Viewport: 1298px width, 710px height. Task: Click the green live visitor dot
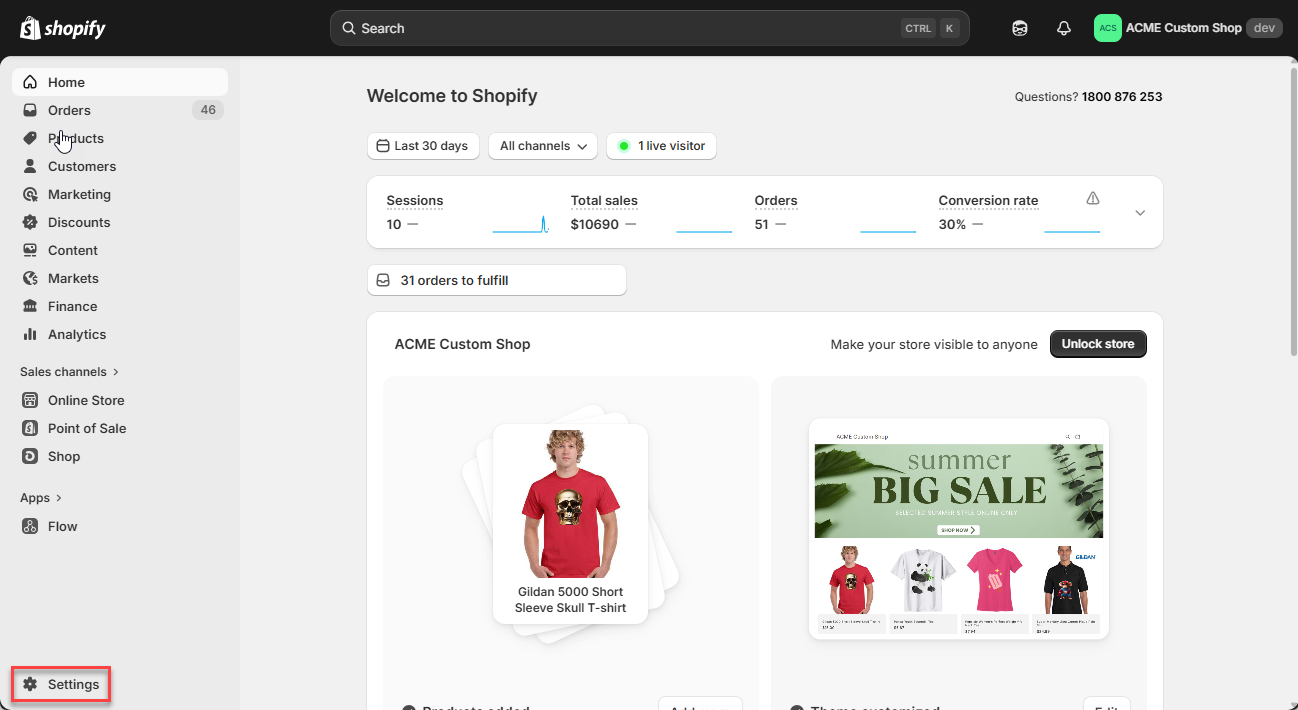click(624, 146)
